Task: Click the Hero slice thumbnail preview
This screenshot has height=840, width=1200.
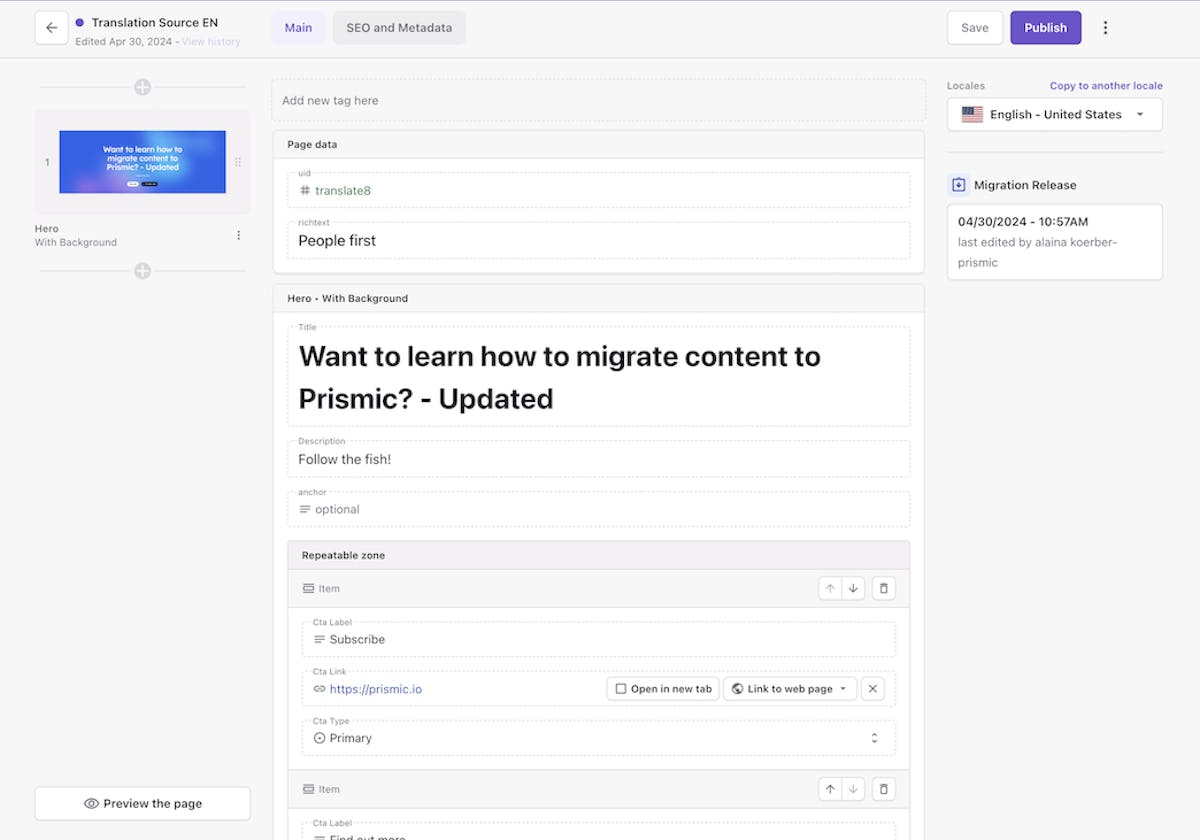Action: click(x=142, y=161)
